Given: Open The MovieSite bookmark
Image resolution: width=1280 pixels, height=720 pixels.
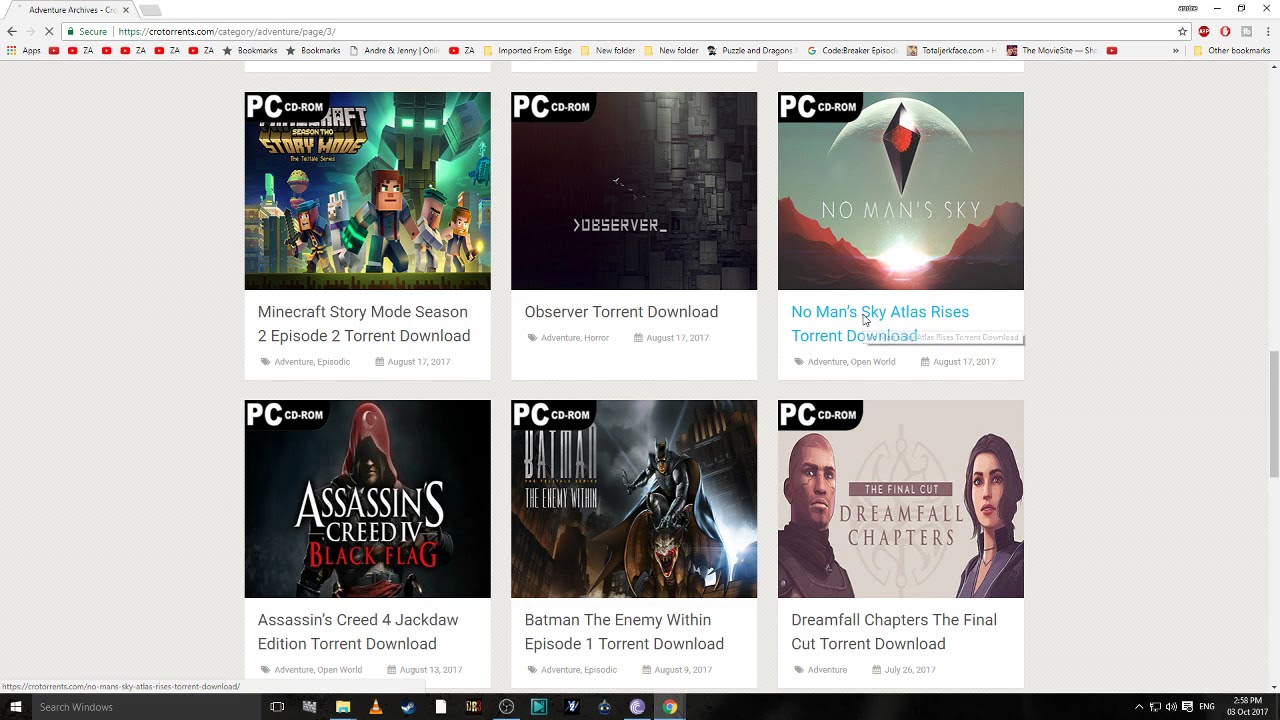Looking at the screenshot, I should click(x=1052, y=50).
